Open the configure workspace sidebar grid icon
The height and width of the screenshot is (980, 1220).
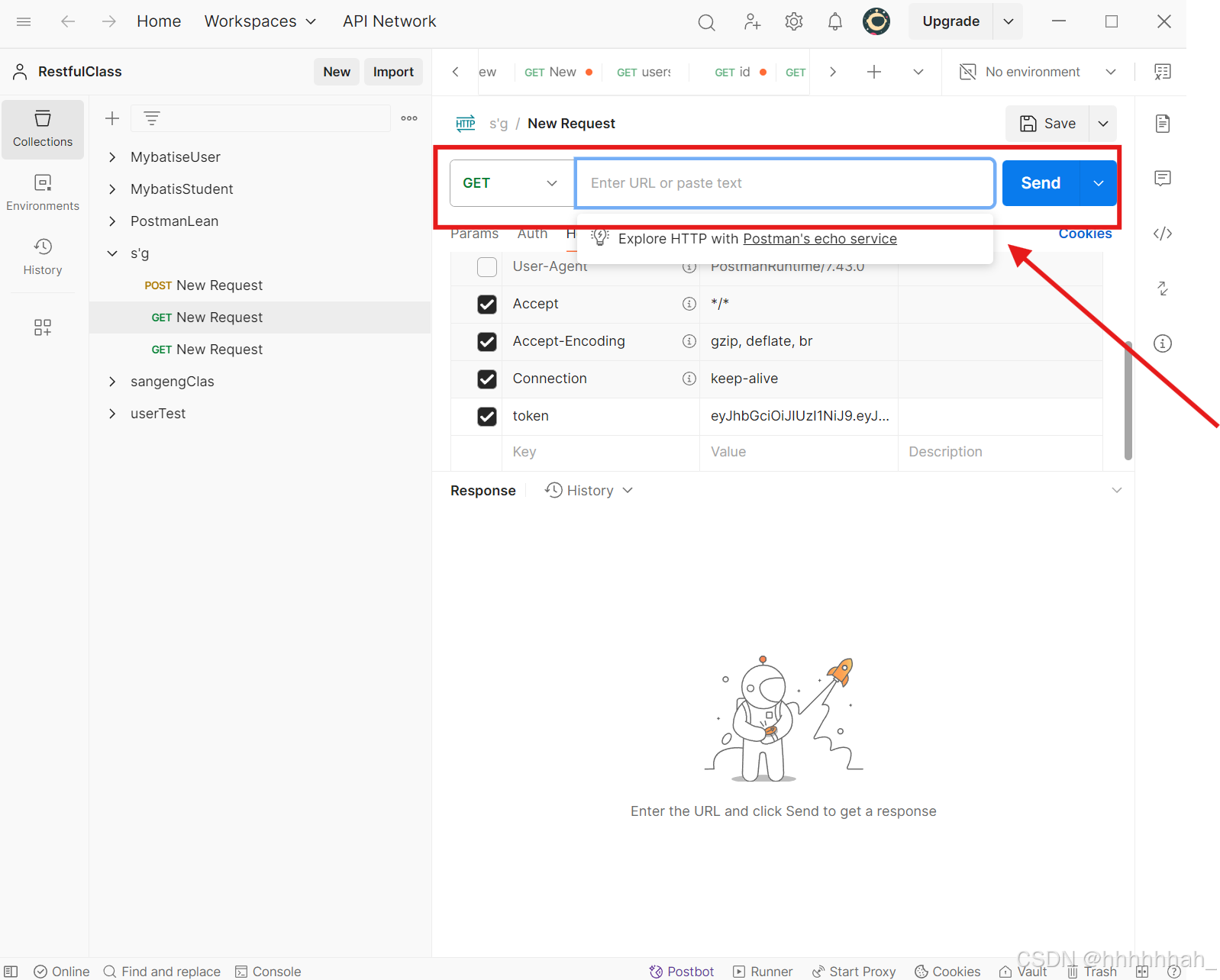[43, 327]
